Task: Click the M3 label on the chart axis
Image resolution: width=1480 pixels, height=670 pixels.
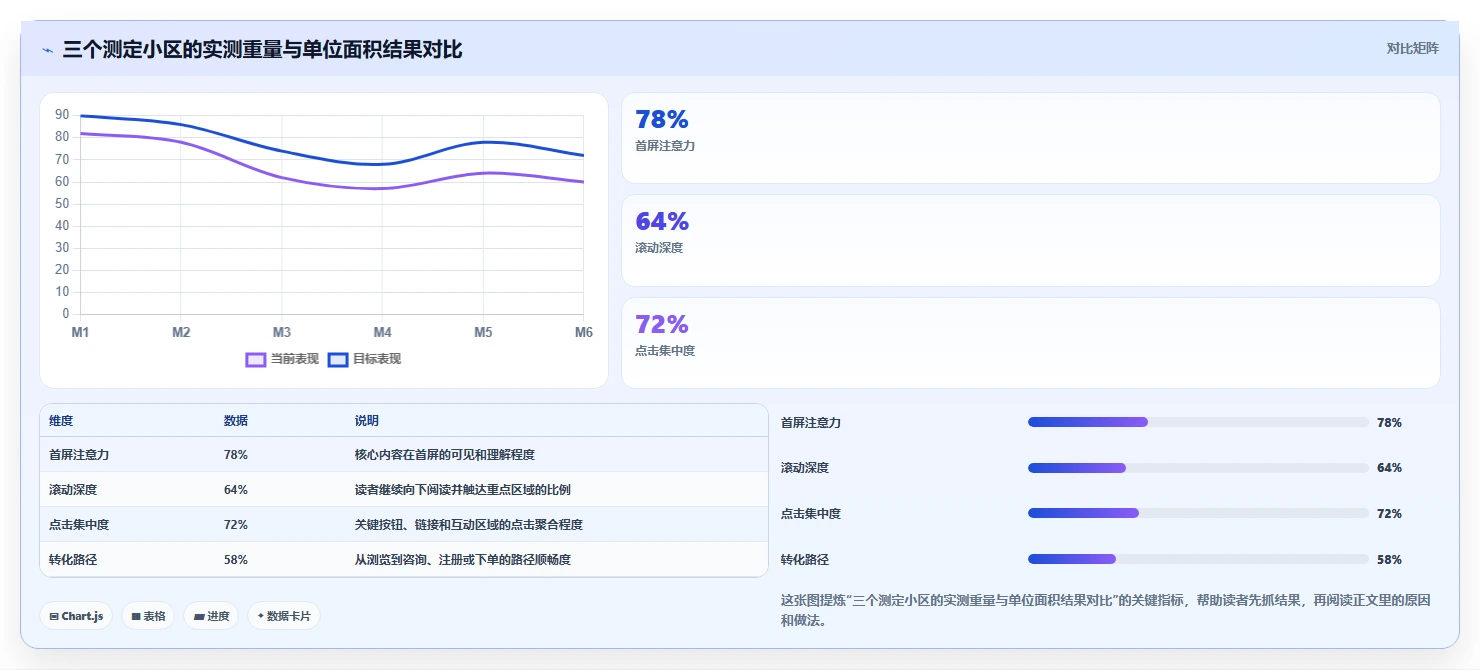Action: point(282,332)
